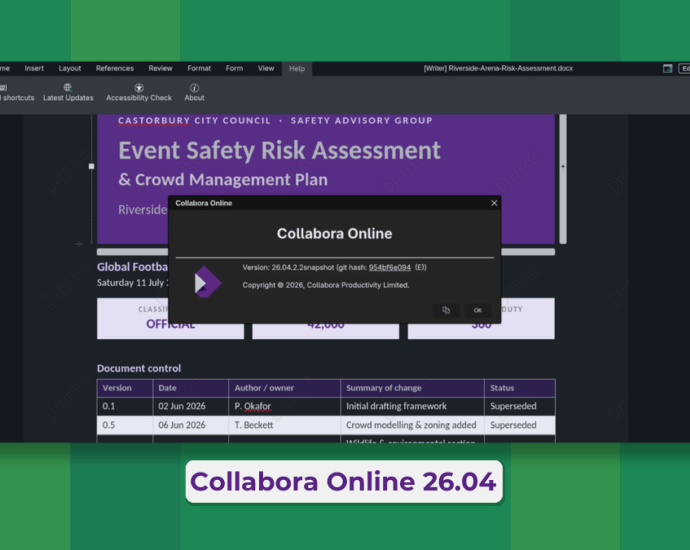Click the vertical scrollbar beside the header frame
The width and height of the screenshot is (690, 550).
[563, 179]
